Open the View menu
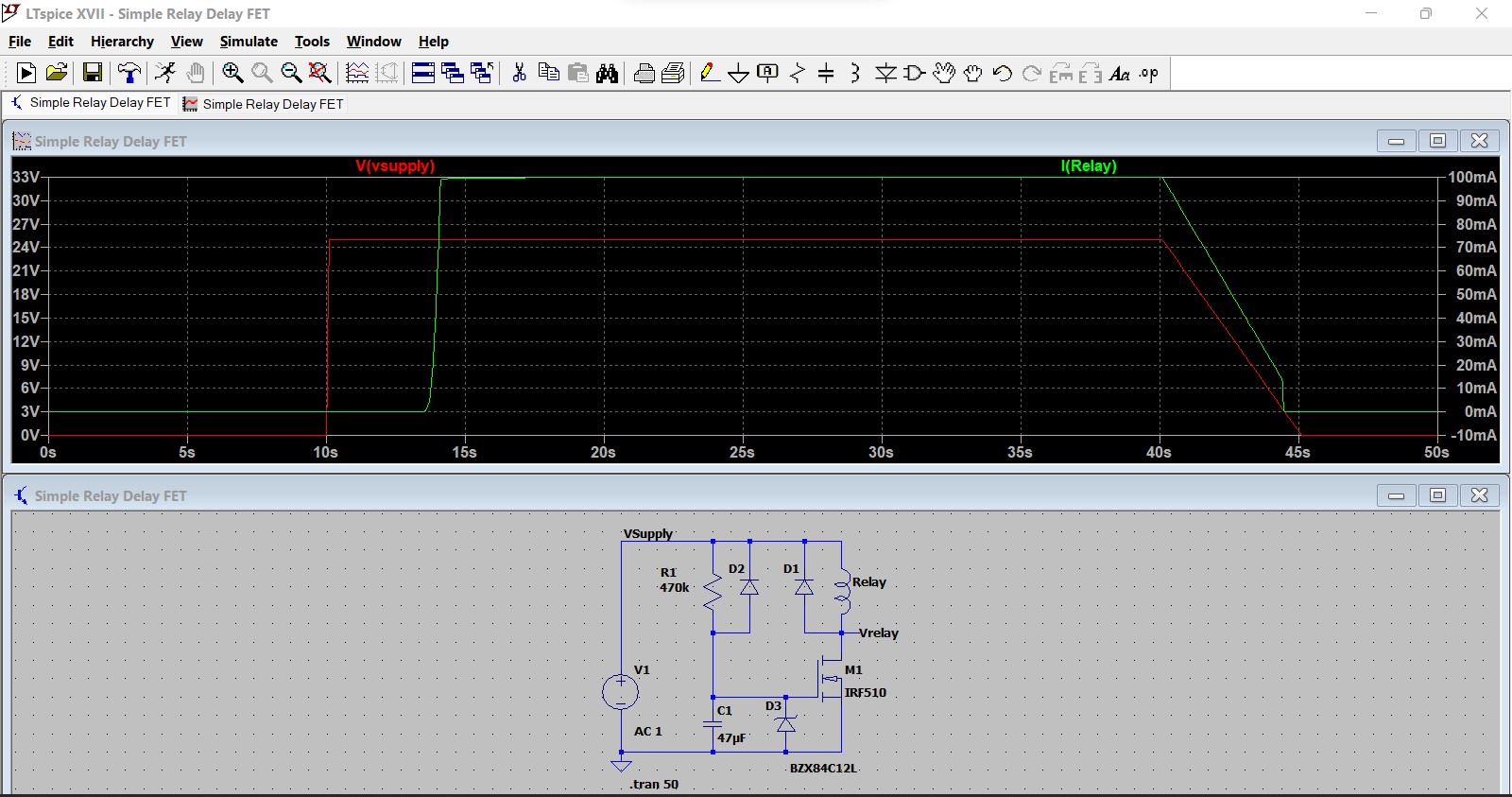1512x797 pixels. click(186, 42)
